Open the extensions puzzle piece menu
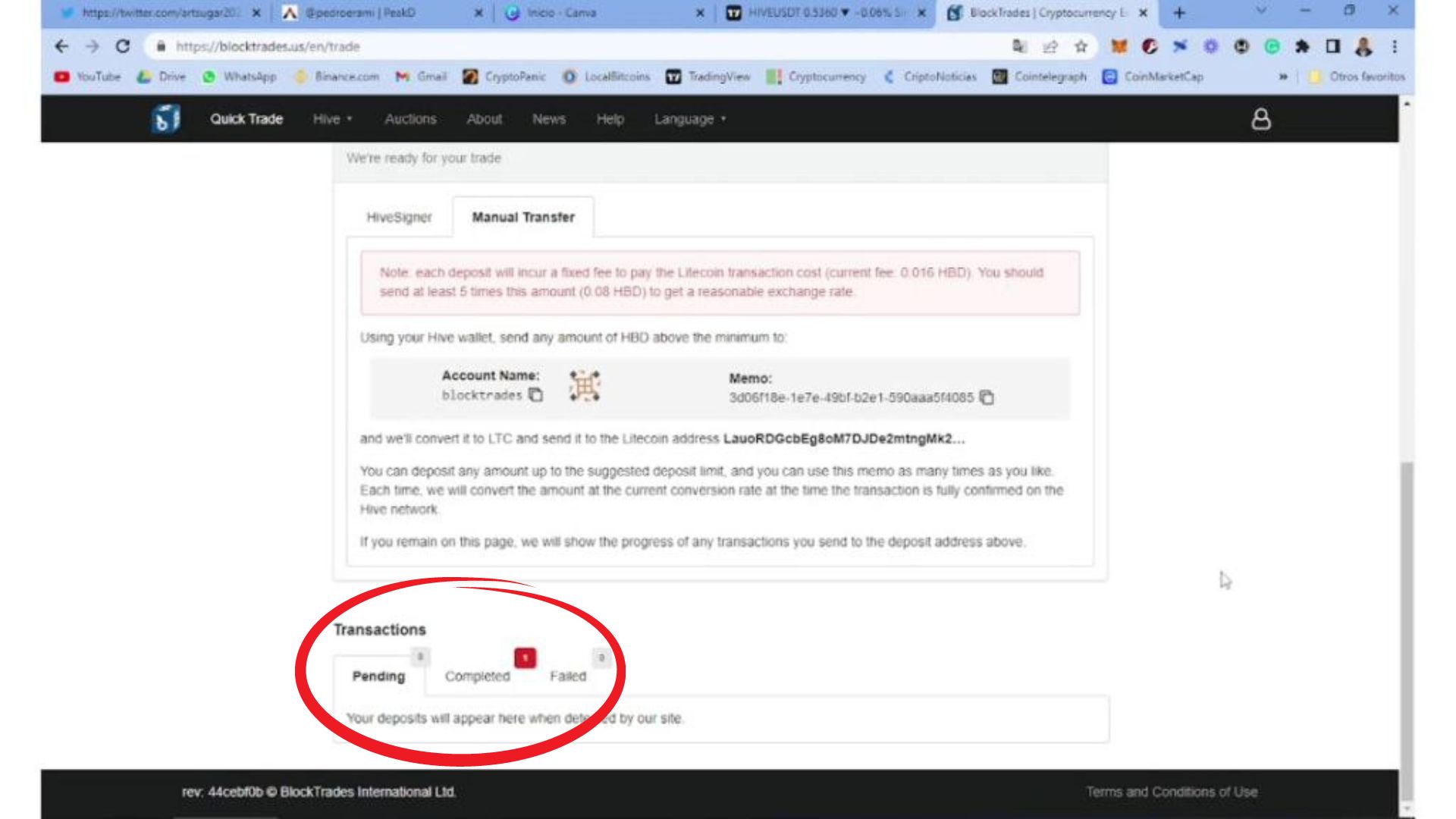1456x819 pixels. [1302, 46]
